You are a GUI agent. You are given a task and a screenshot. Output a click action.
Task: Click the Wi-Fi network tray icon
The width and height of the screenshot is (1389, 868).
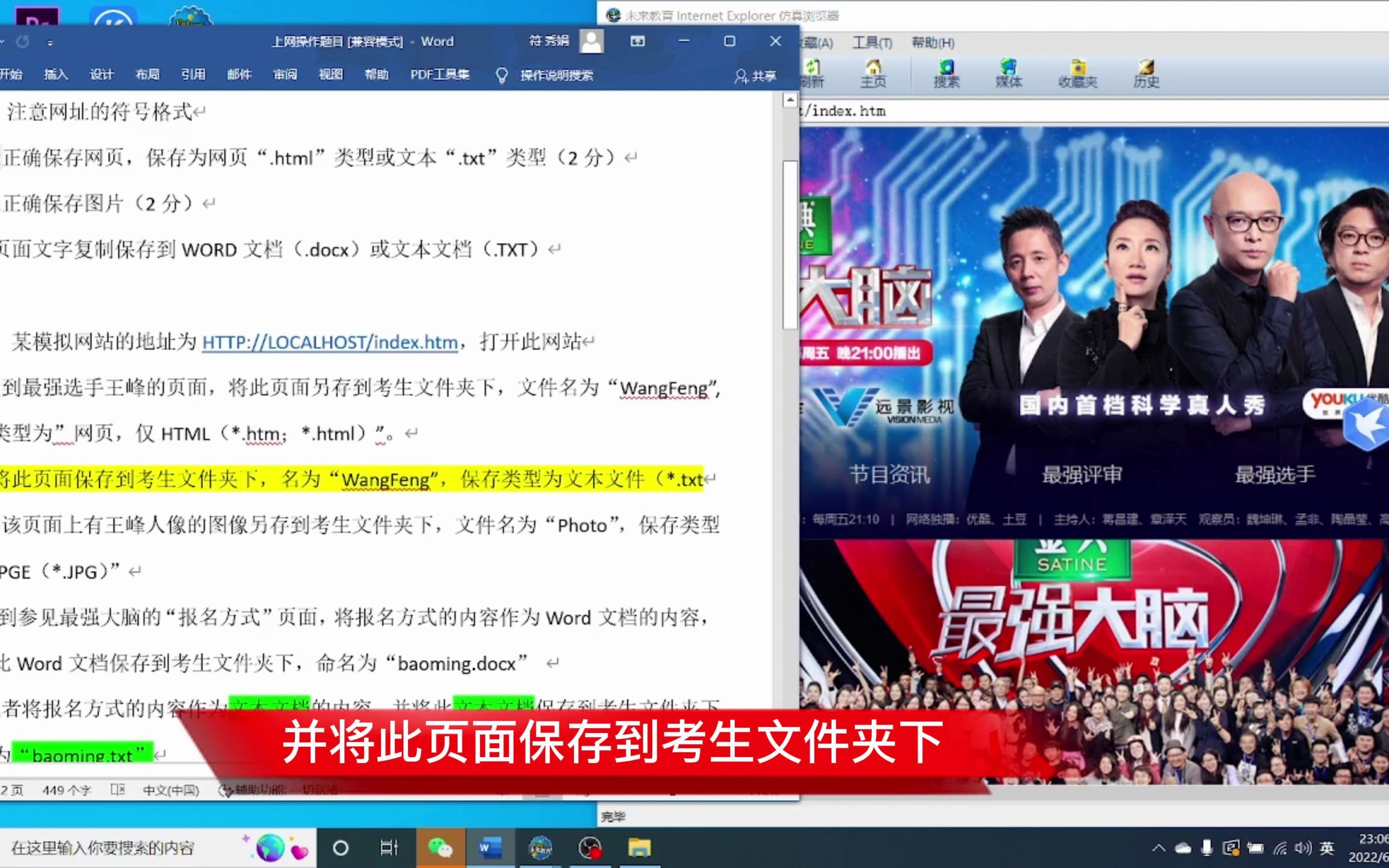click(1279, 849)
